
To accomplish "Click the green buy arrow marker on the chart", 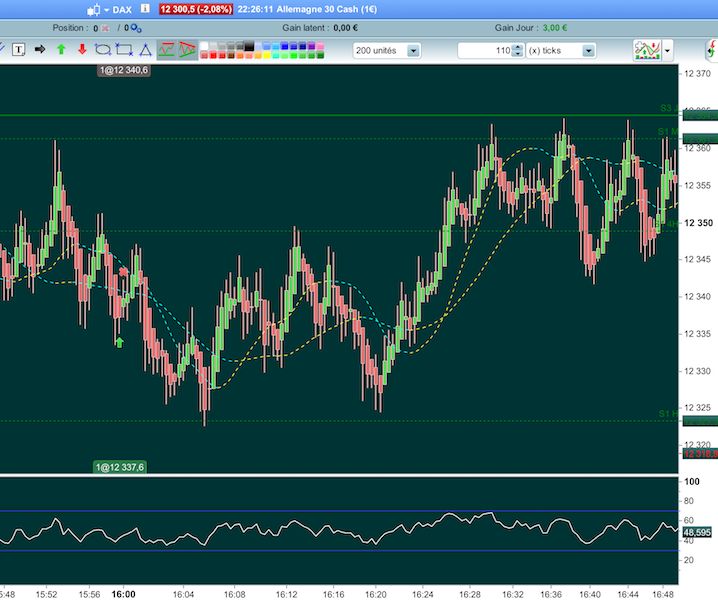I will [x=120, y=342].
